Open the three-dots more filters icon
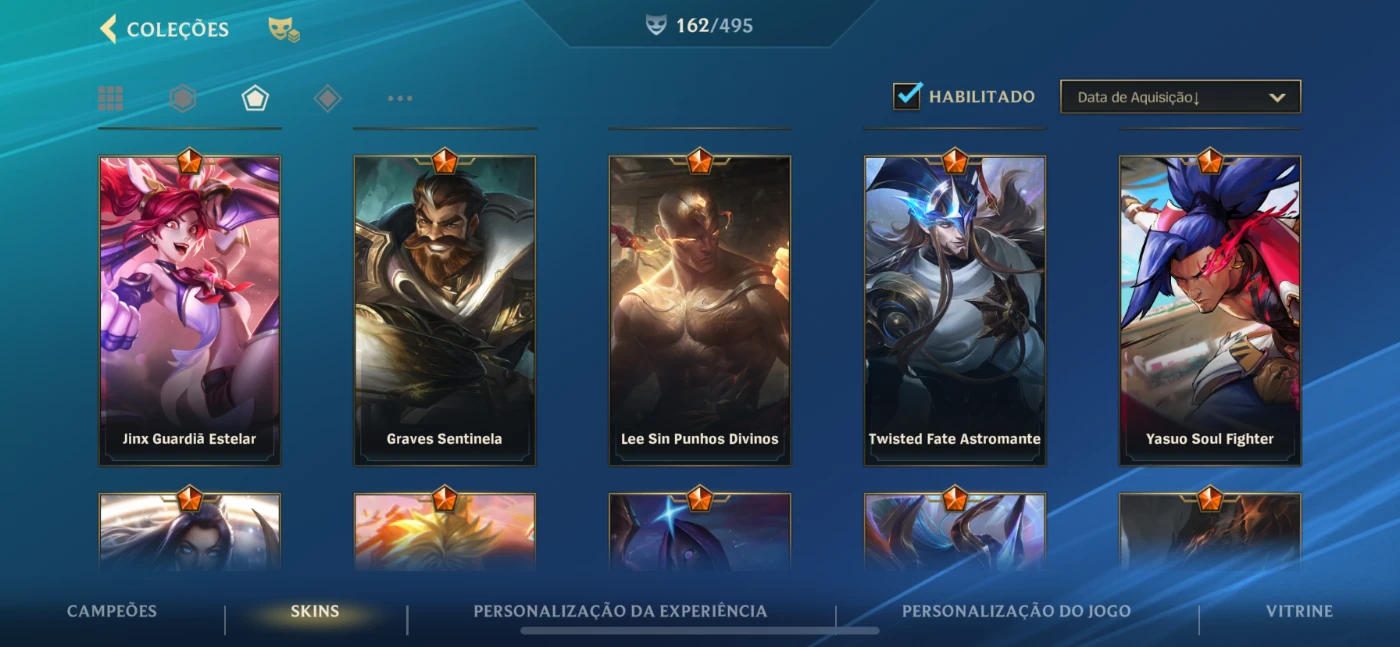1400x647 pixels. 400,98
